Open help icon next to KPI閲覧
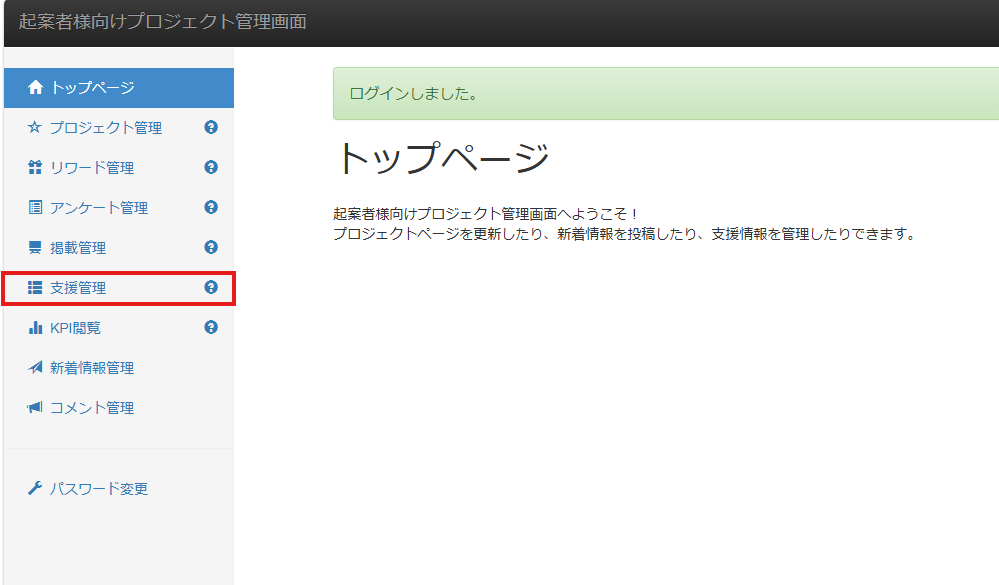 point(211,327)
